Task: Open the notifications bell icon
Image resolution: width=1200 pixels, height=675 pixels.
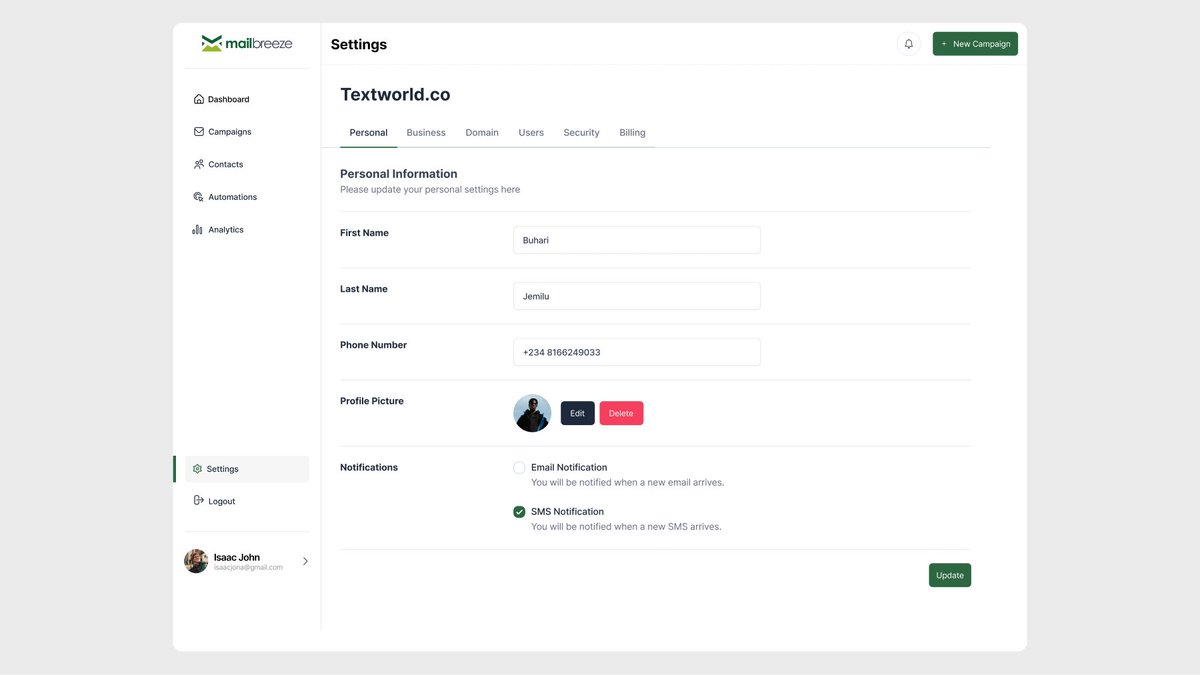Action: [x=908, y=44]
